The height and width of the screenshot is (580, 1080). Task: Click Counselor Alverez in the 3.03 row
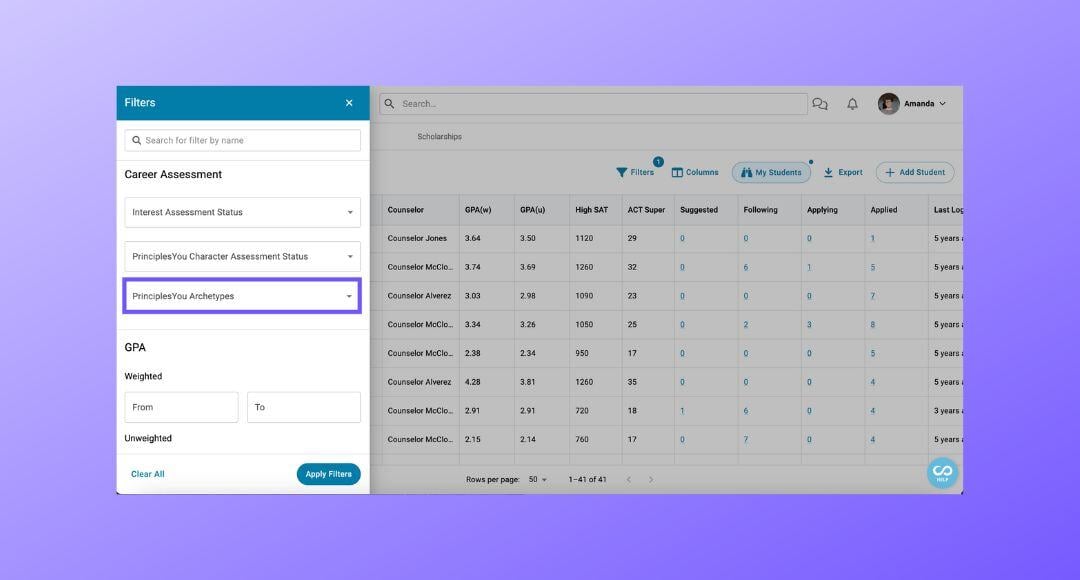click(x=419, y=296)
